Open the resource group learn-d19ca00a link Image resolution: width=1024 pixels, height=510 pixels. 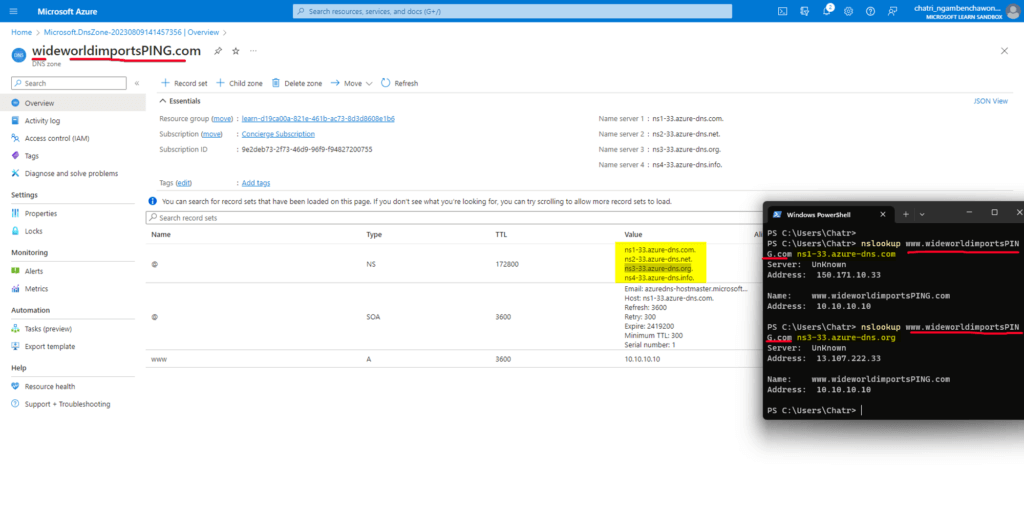click(x=318, y=119)
